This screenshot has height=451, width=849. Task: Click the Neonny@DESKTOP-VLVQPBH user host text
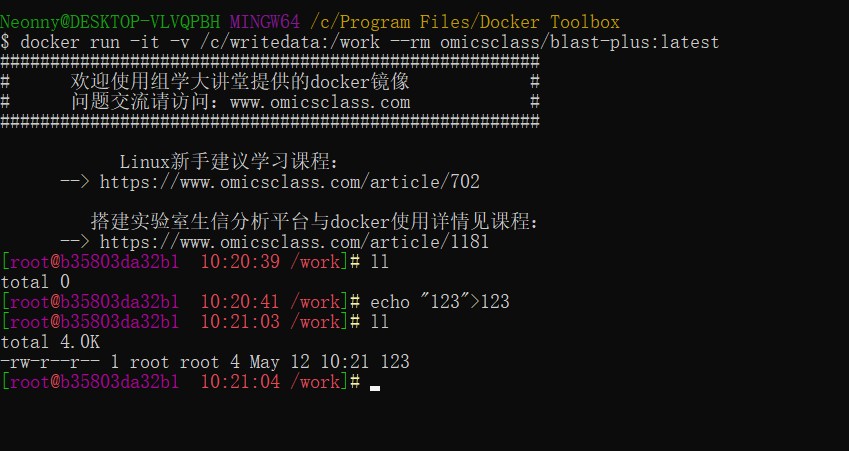[110, 22]
